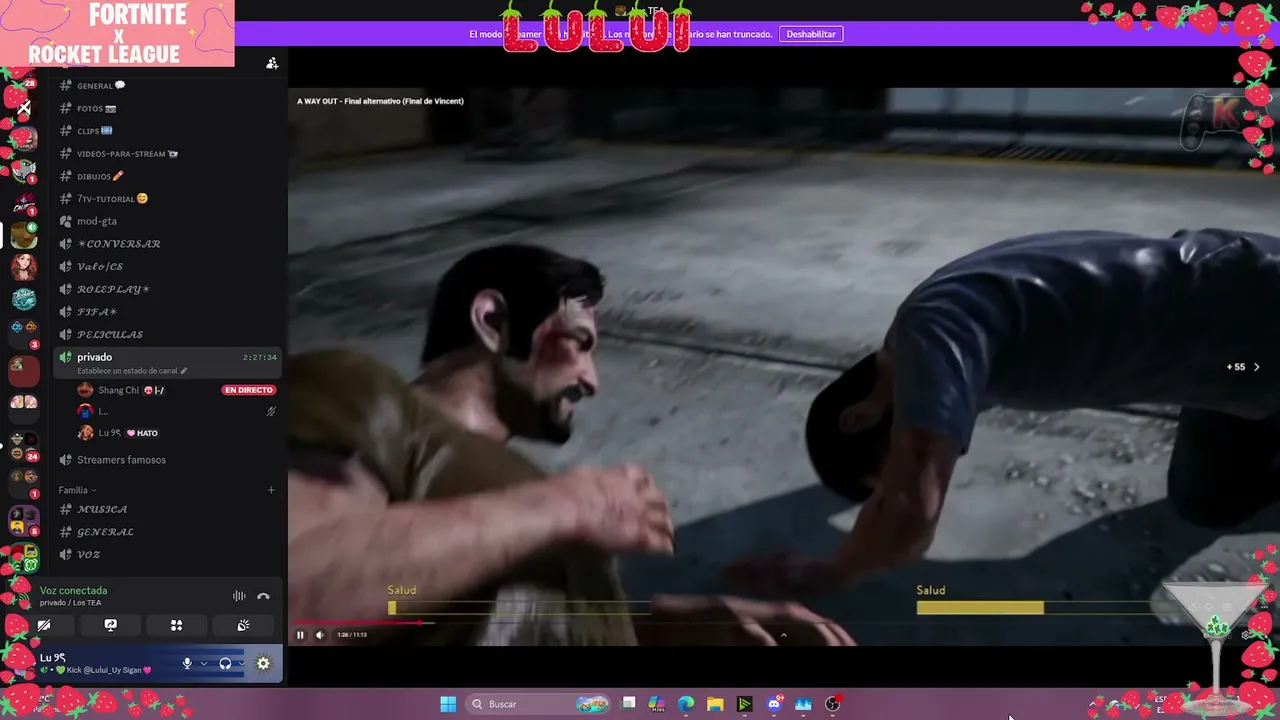Image resolution: width=1280 pixels, height=720 pixels.
Task: Disconnect from the voice call
Action: 263,596
